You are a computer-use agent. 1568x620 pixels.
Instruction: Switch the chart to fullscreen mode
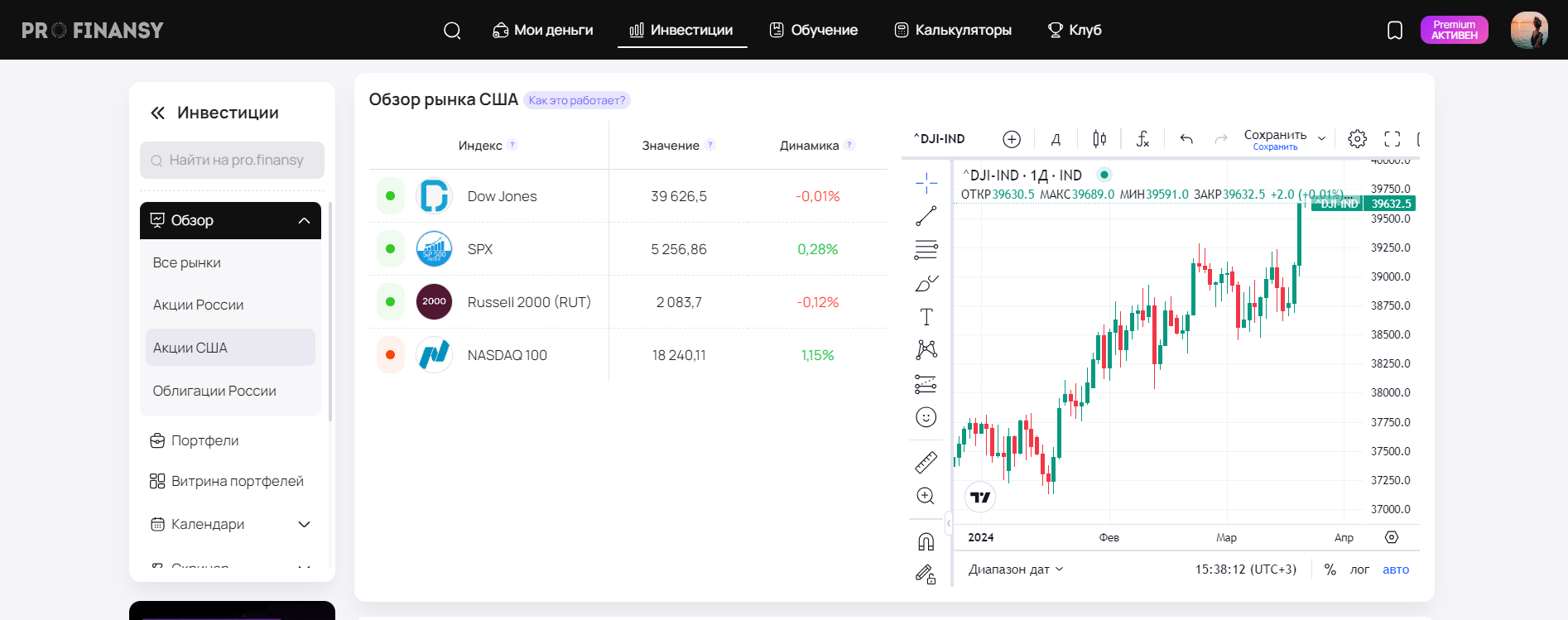(1392, 139)
